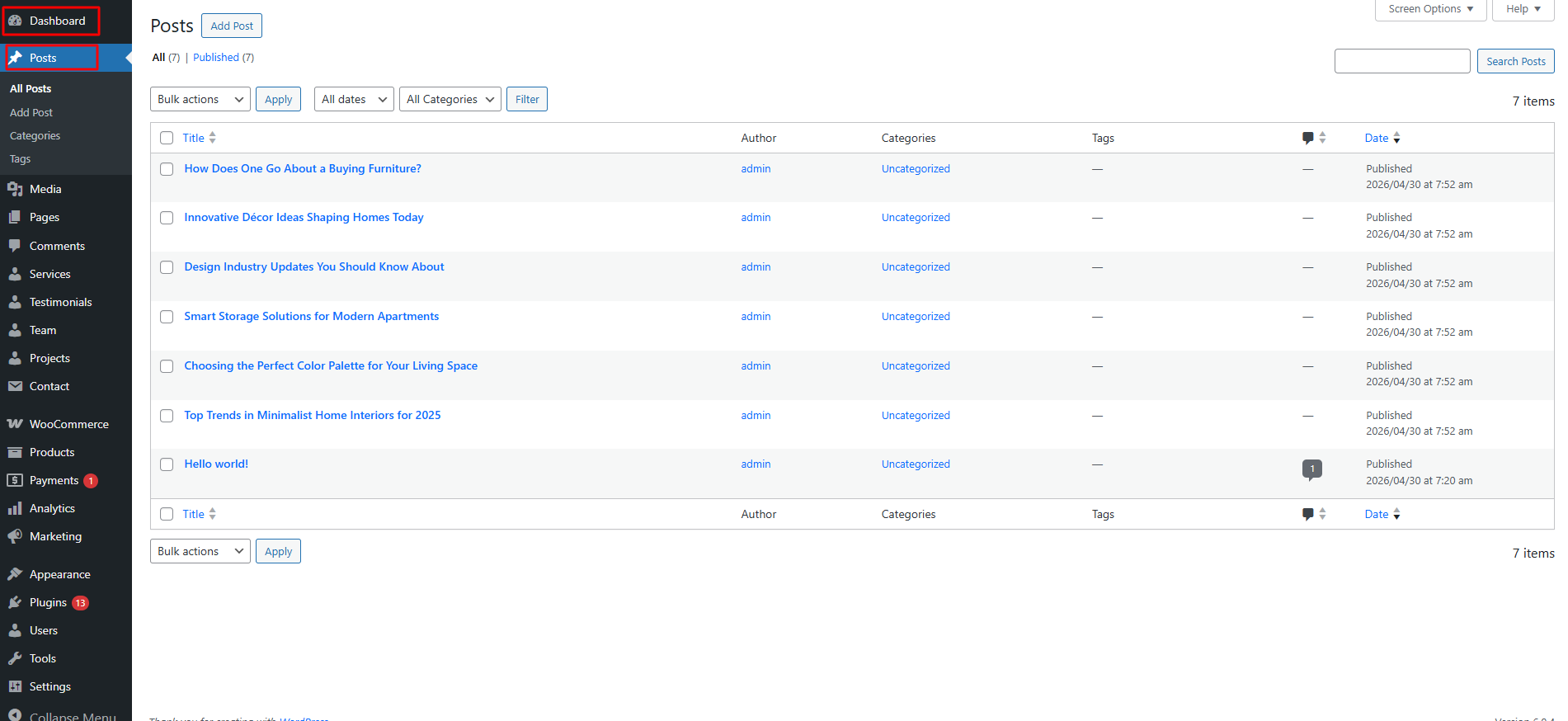Focus the search posts text field

pyautogui.click(x=1402, y=61)
